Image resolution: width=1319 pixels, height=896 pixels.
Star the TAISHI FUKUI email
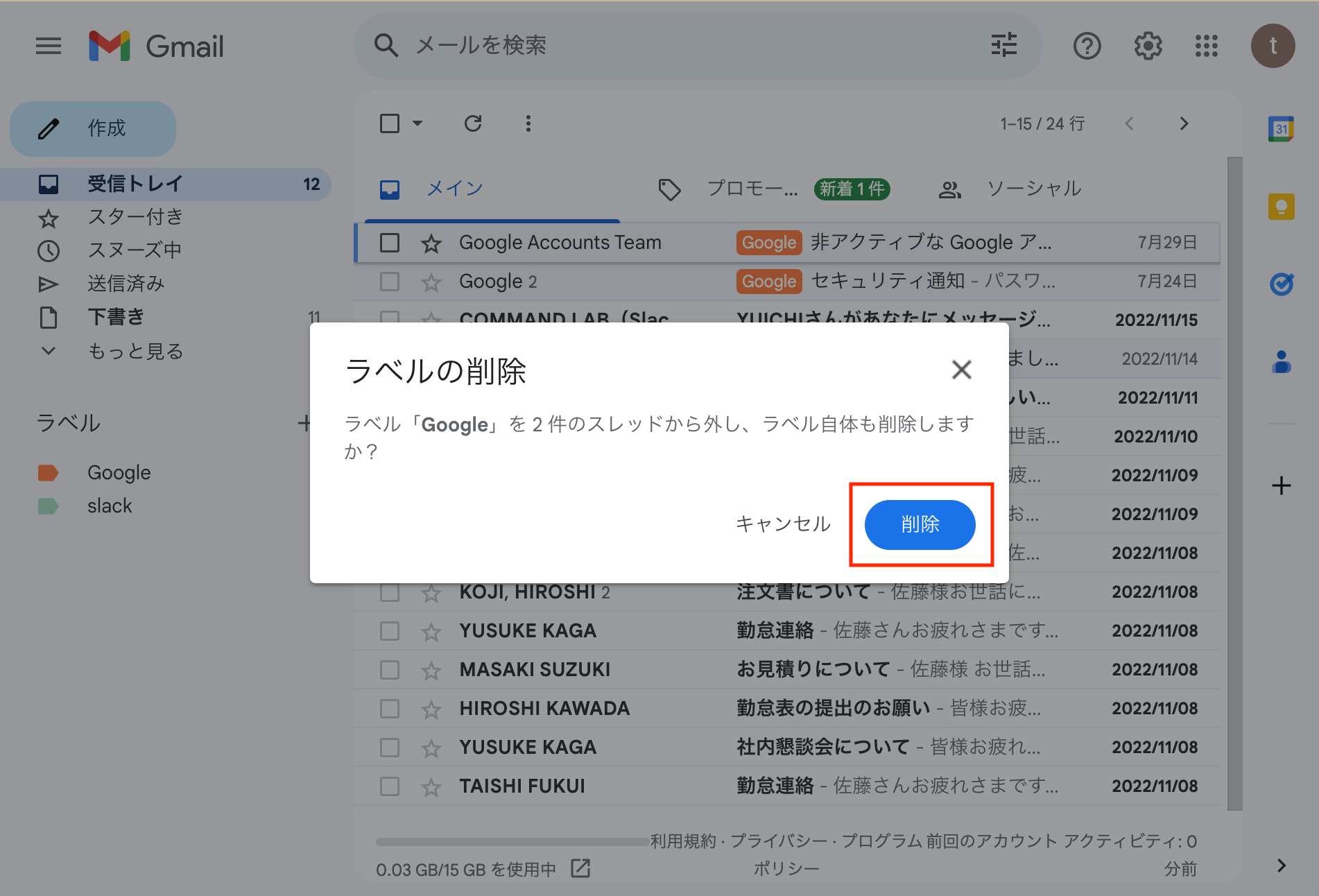pos(431,787)
